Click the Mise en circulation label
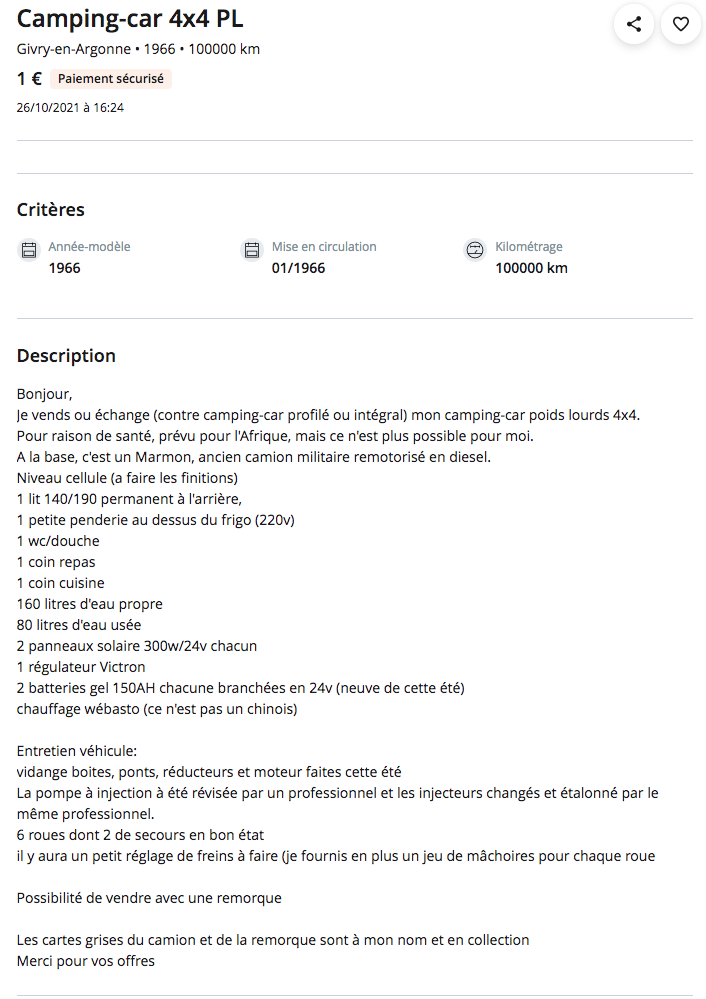The image size is (706, 999). 324,247
